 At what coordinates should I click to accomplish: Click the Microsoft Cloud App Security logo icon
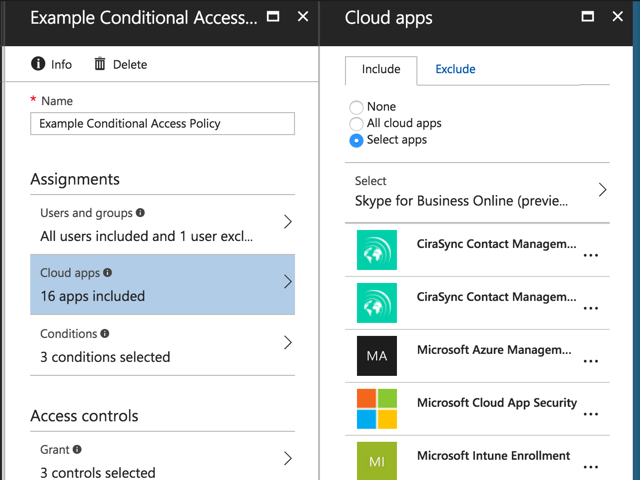377,409
